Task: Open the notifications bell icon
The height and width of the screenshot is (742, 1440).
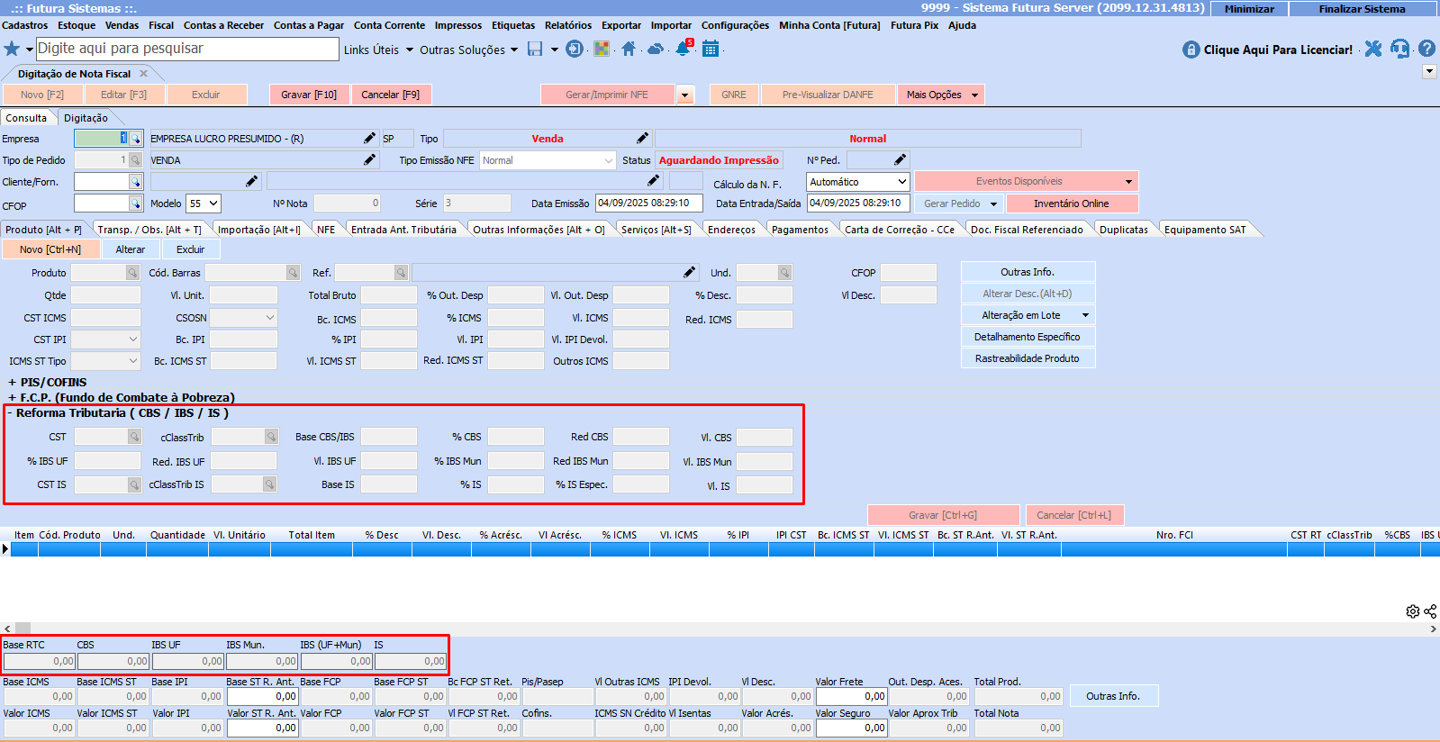Action: [x=683, y=49]
